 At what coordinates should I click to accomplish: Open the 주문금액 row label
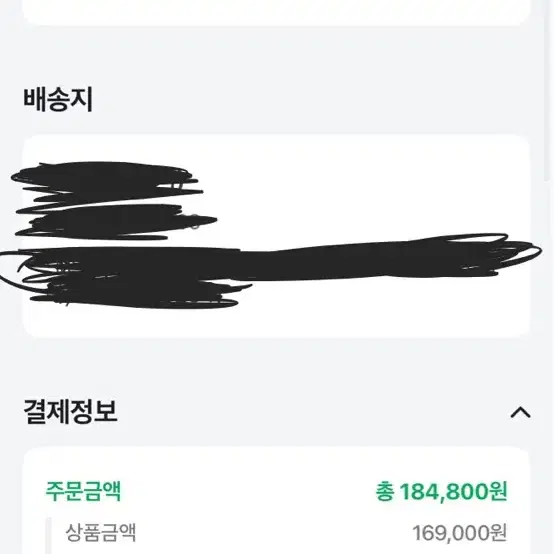[83, 491]
